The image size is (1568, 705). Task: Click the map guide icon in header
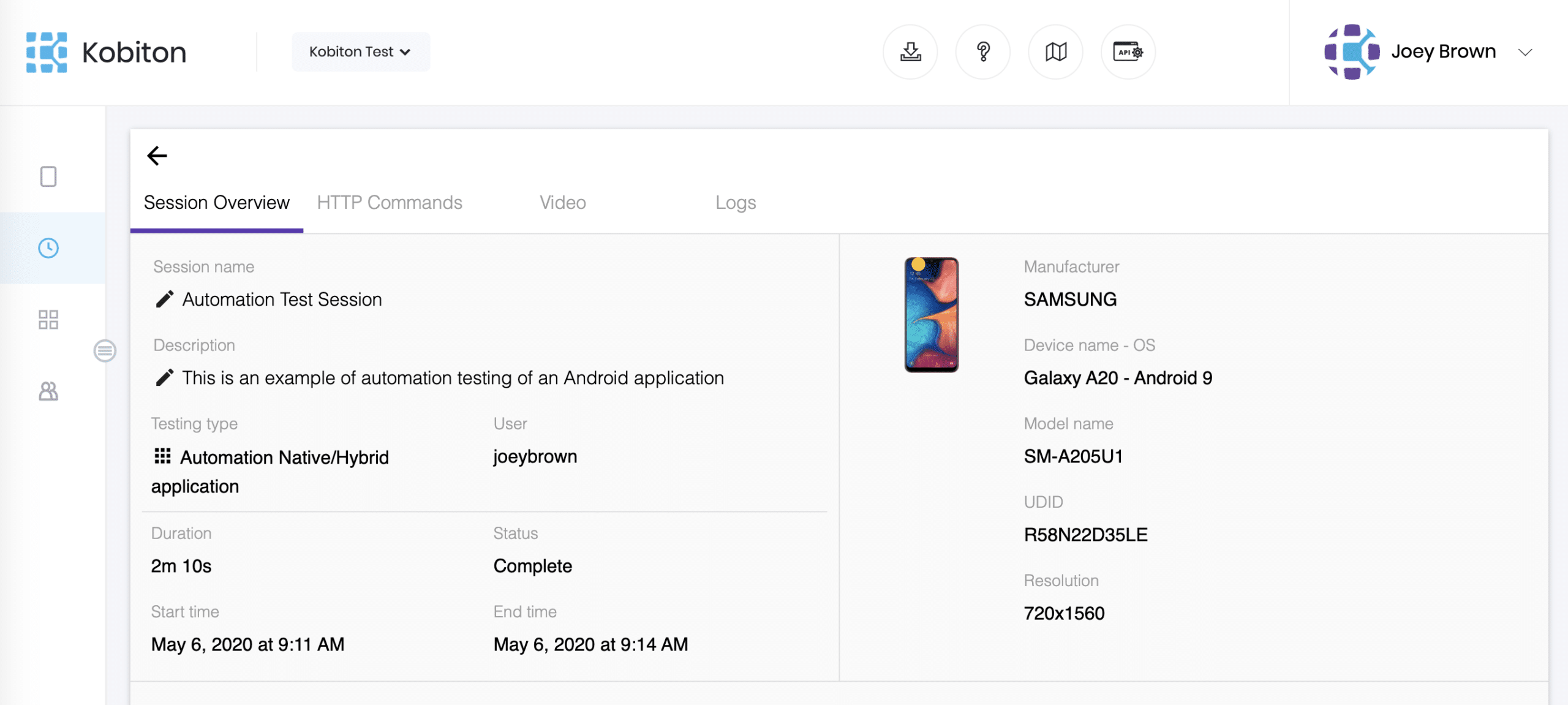tap(1055, 52)
